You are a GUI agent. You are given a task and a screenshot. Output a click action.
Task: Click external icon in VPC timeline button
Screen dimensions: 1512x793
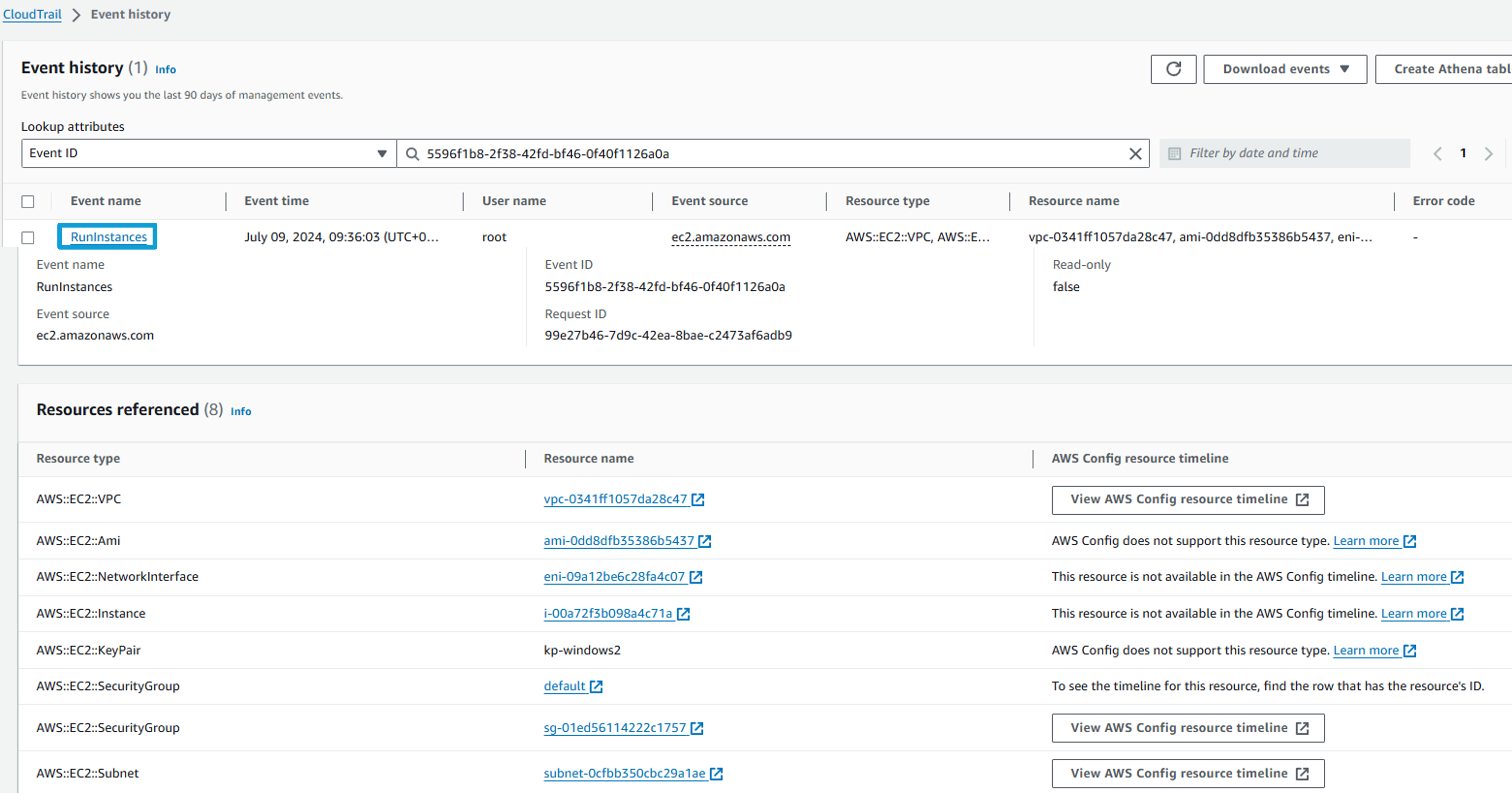coord(1302,499)
